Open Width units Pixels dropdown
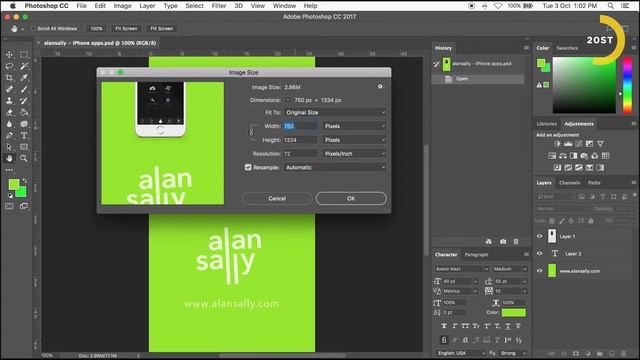 click(354, 126)
